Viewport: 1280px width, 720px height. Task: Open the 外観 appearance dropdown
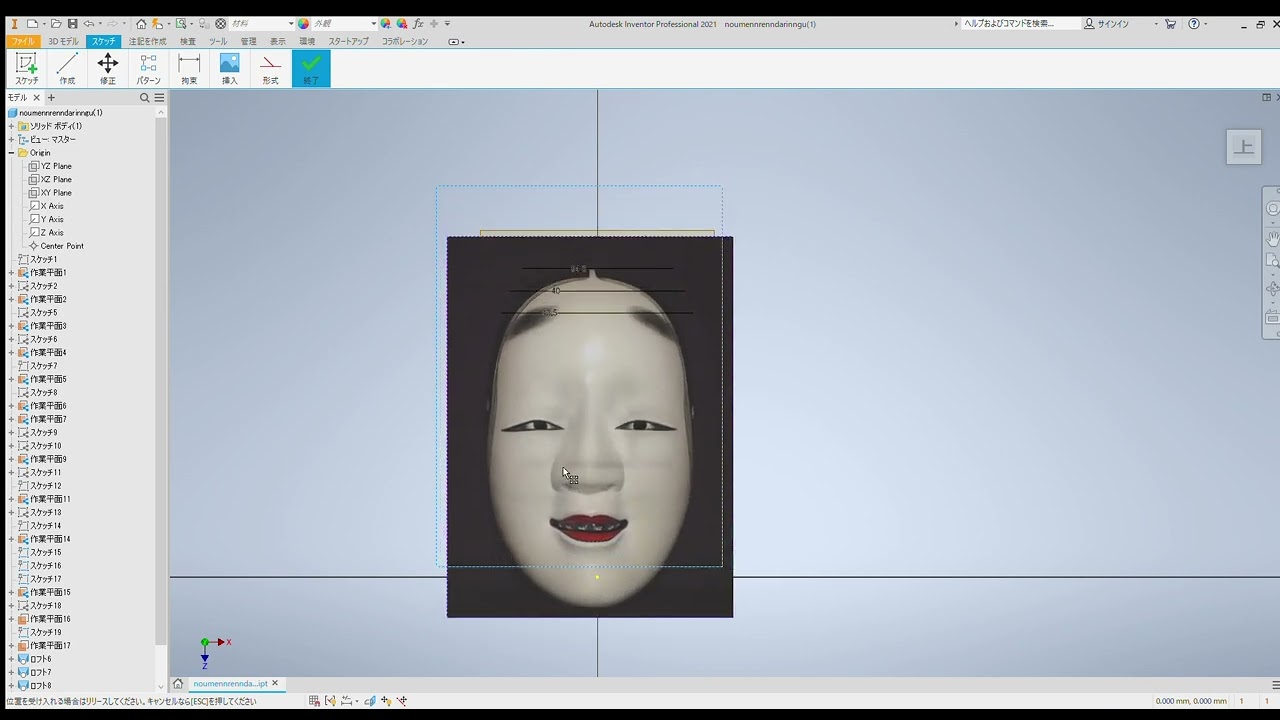[345, 24]
